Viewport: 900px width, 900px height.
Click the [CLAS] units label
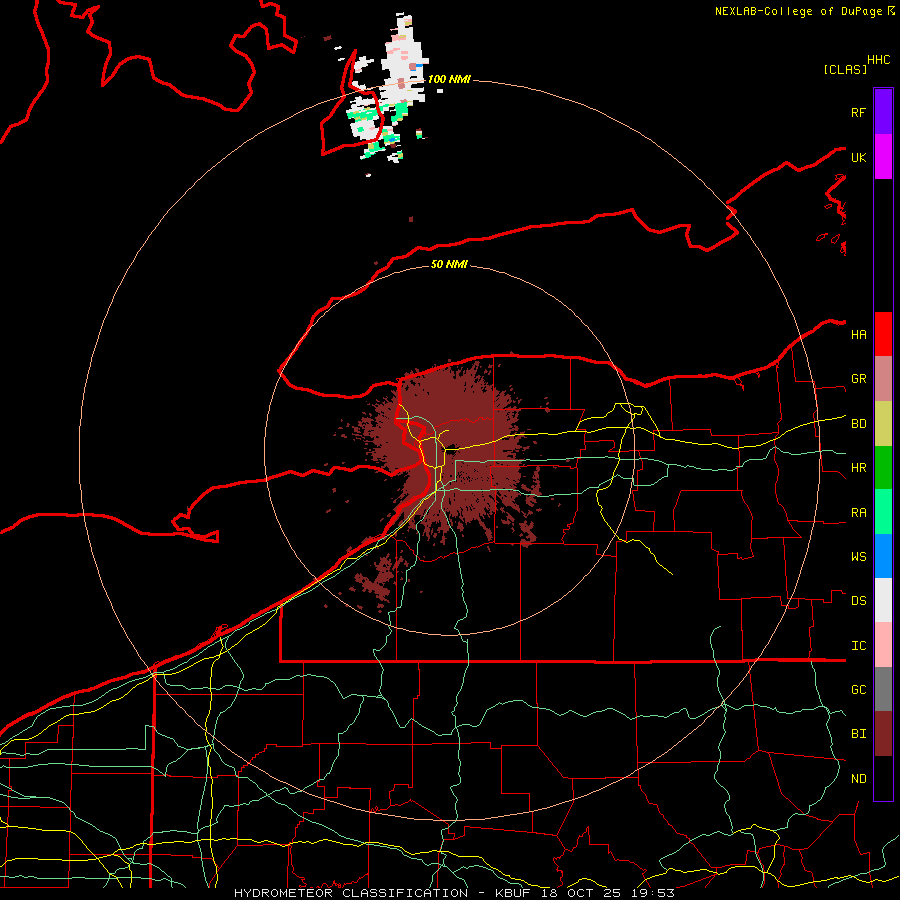coord(845,69)
